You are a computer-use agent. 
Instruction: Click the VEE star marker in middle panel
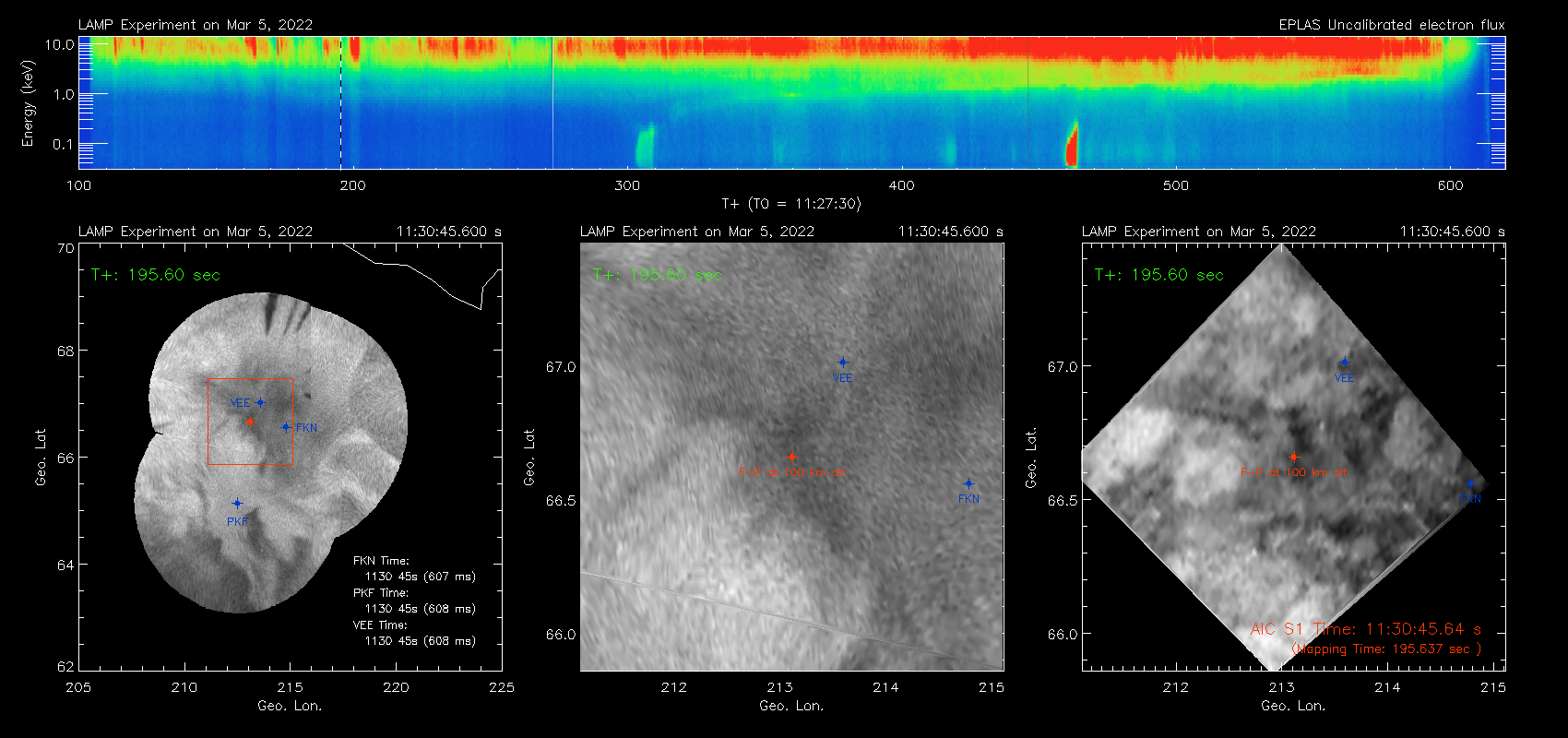pyautogui.click(x=843, y=363)
